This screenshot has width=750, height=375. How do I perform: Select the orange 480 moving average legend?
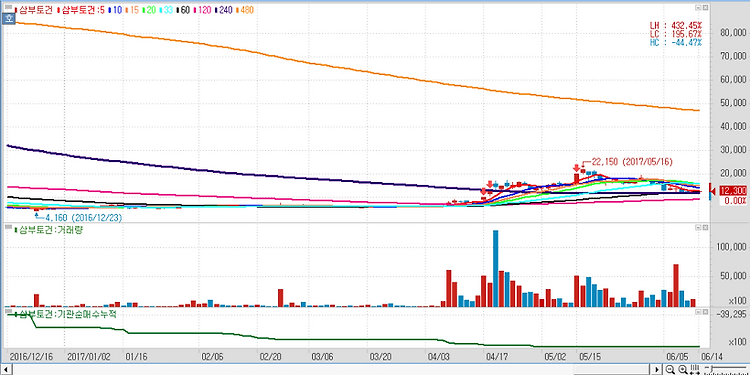click(x=245, y=10)
